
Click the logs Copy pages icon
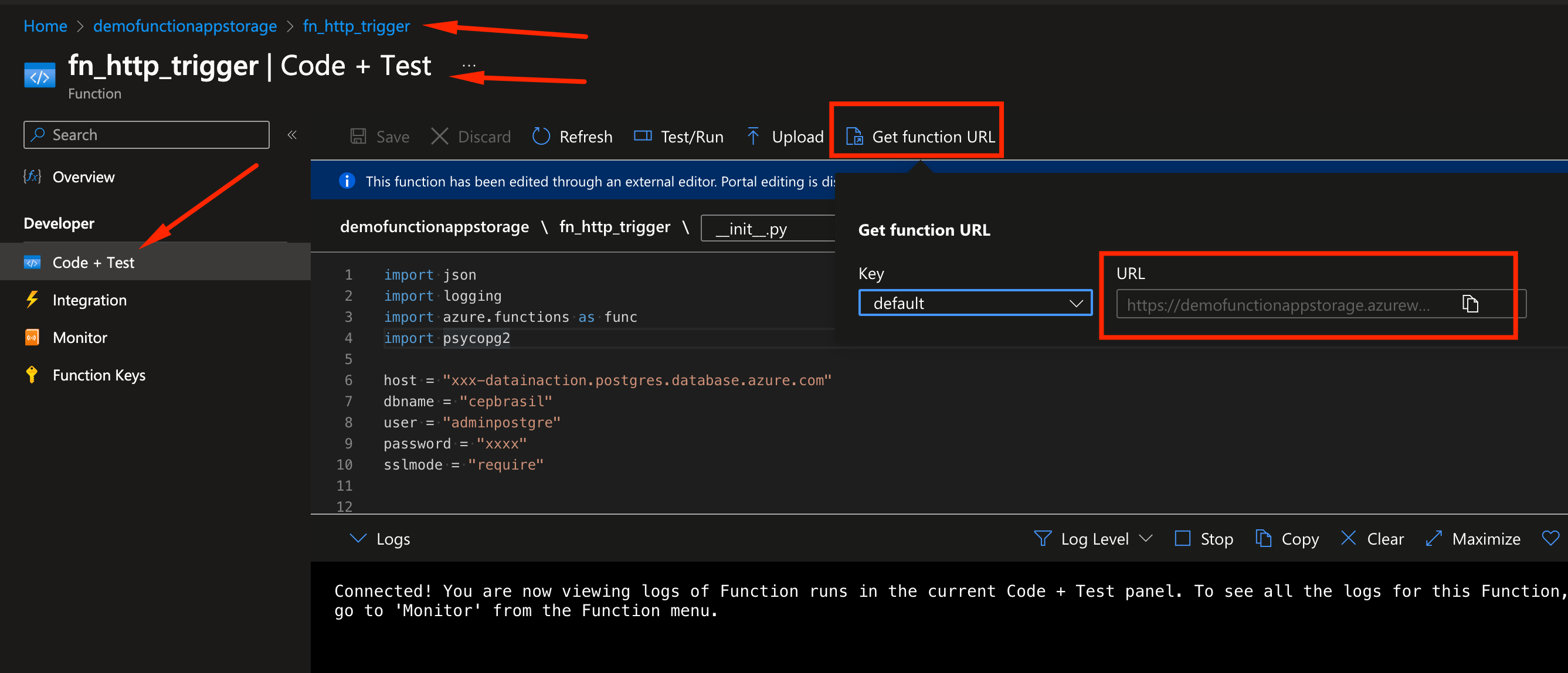[1263, 539]
